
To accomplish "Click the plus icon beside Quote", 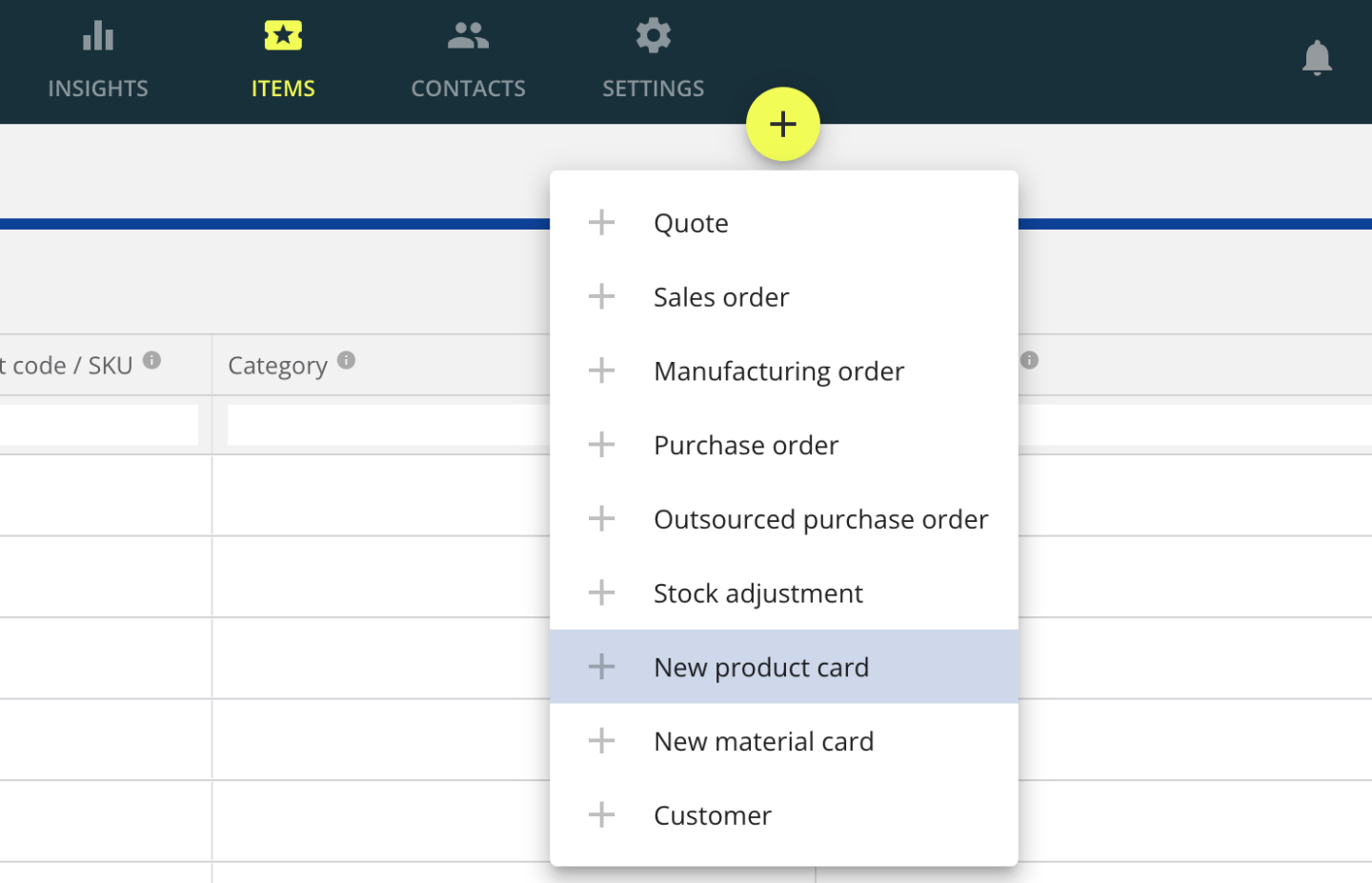I will tap(601, 222).
